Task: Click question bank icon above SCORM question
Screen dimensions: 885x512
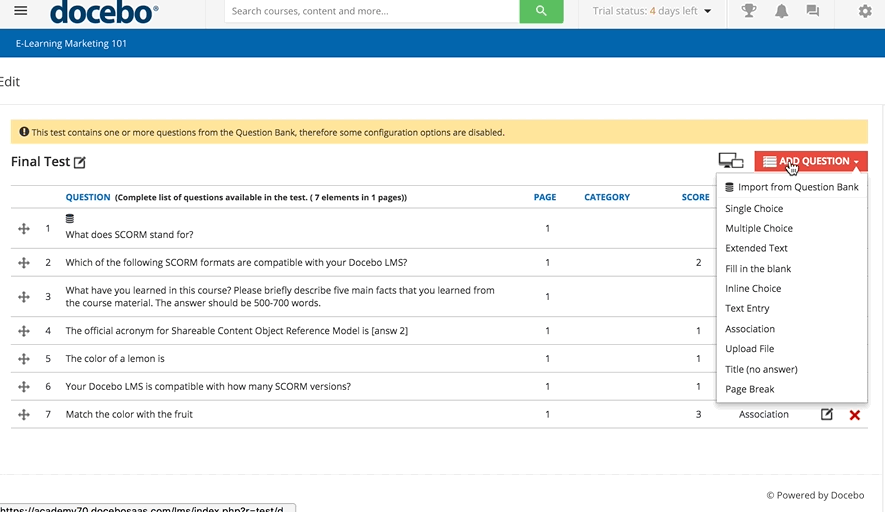Action: tap(69, 218)
